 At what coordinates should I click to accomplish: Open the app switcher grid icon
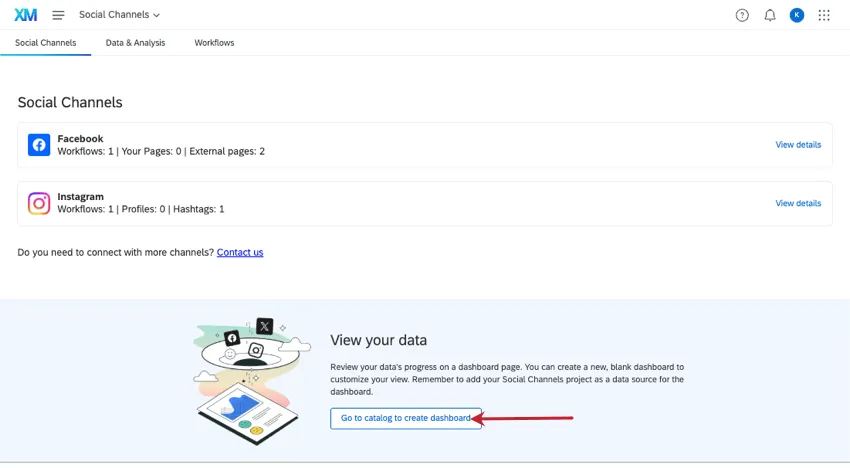824,15
